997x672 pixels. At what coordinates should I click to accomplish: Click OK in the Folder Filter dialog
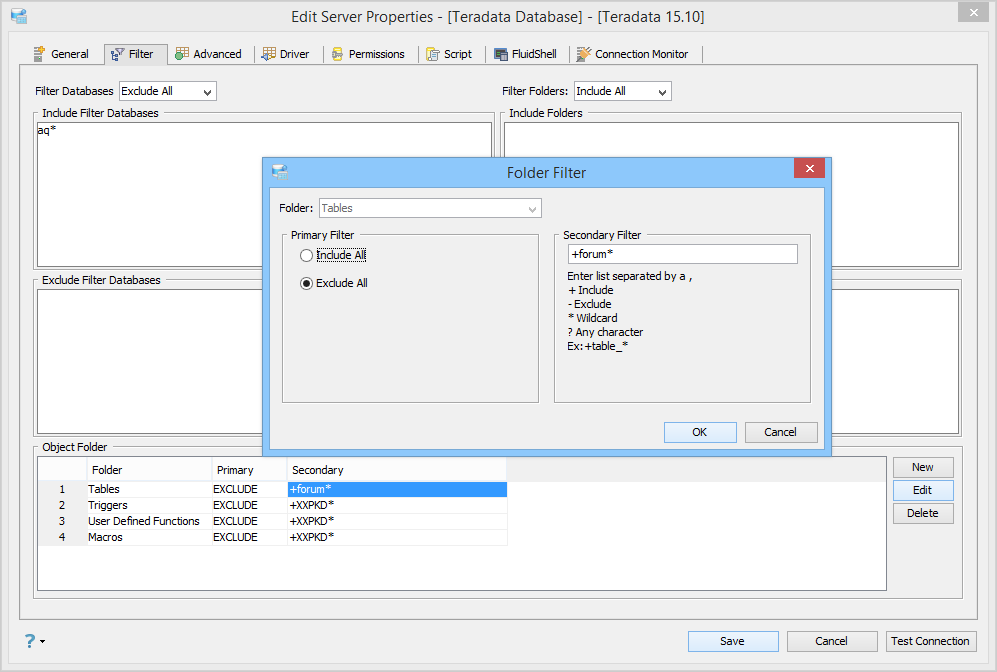coord(700,432)
